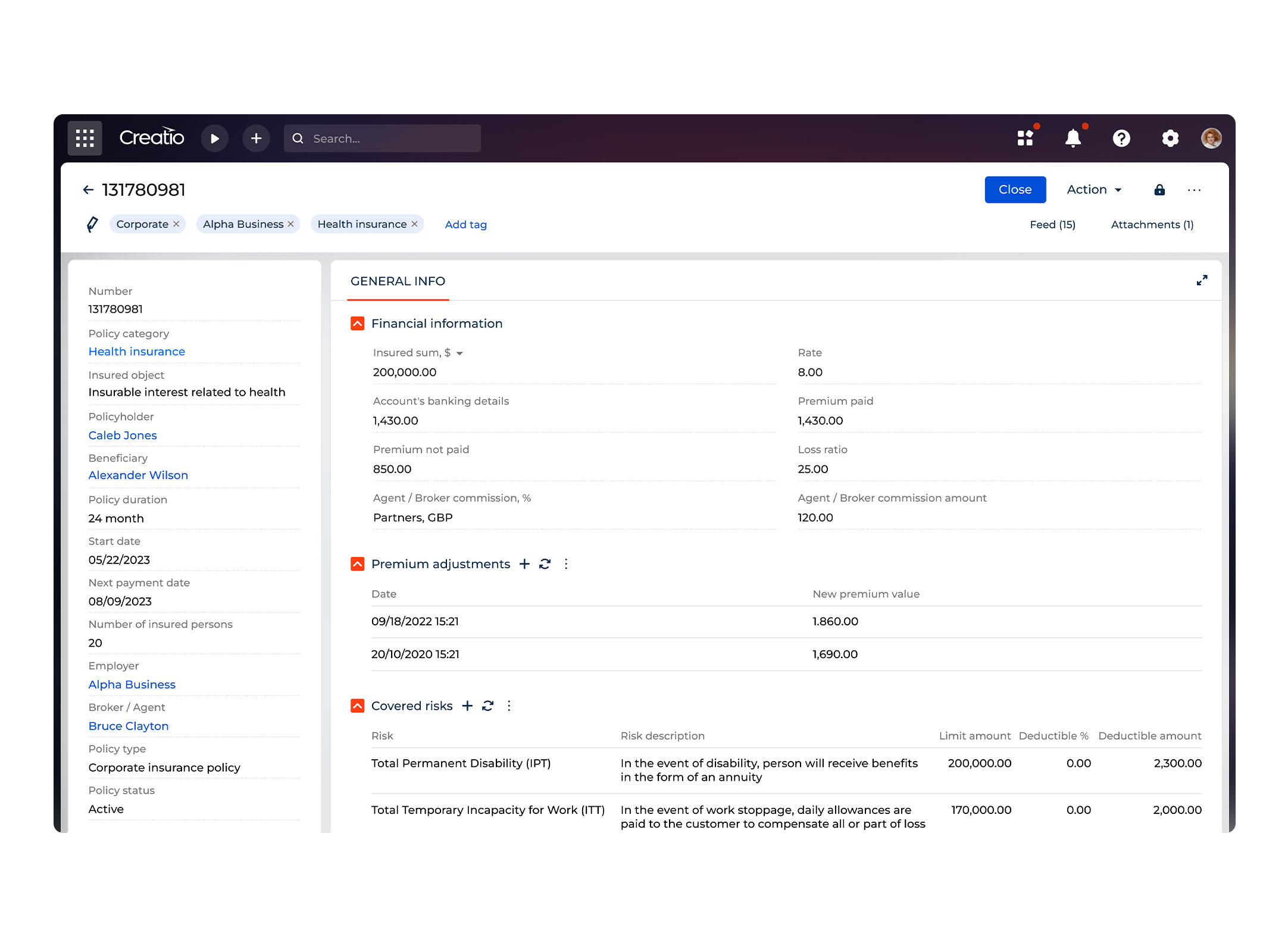
Task: Click the tag pencil icon near the record tags
Action: (x=92, y=224)
